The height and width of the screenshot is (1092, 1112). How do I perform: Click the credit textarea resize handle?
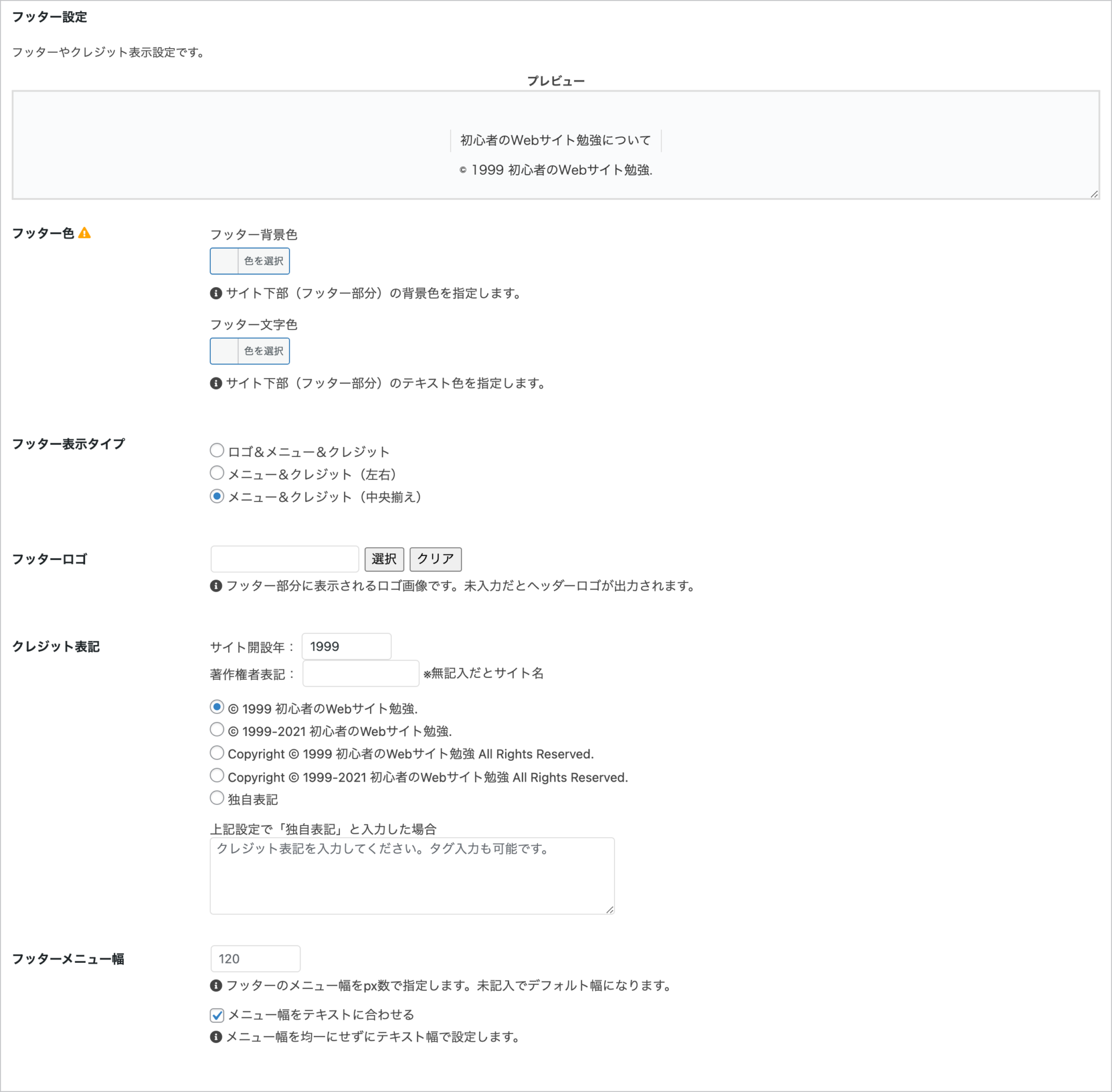pos(609,910)
